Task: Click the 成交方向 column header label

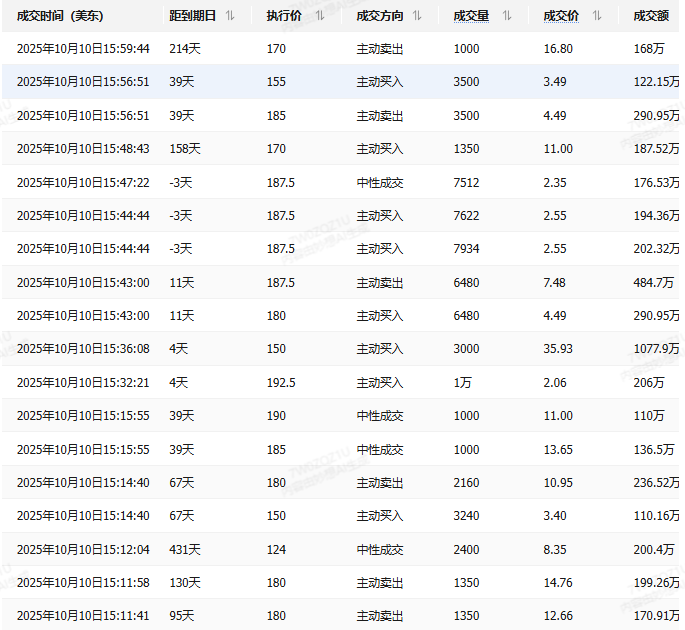Action: click(380, 16)
